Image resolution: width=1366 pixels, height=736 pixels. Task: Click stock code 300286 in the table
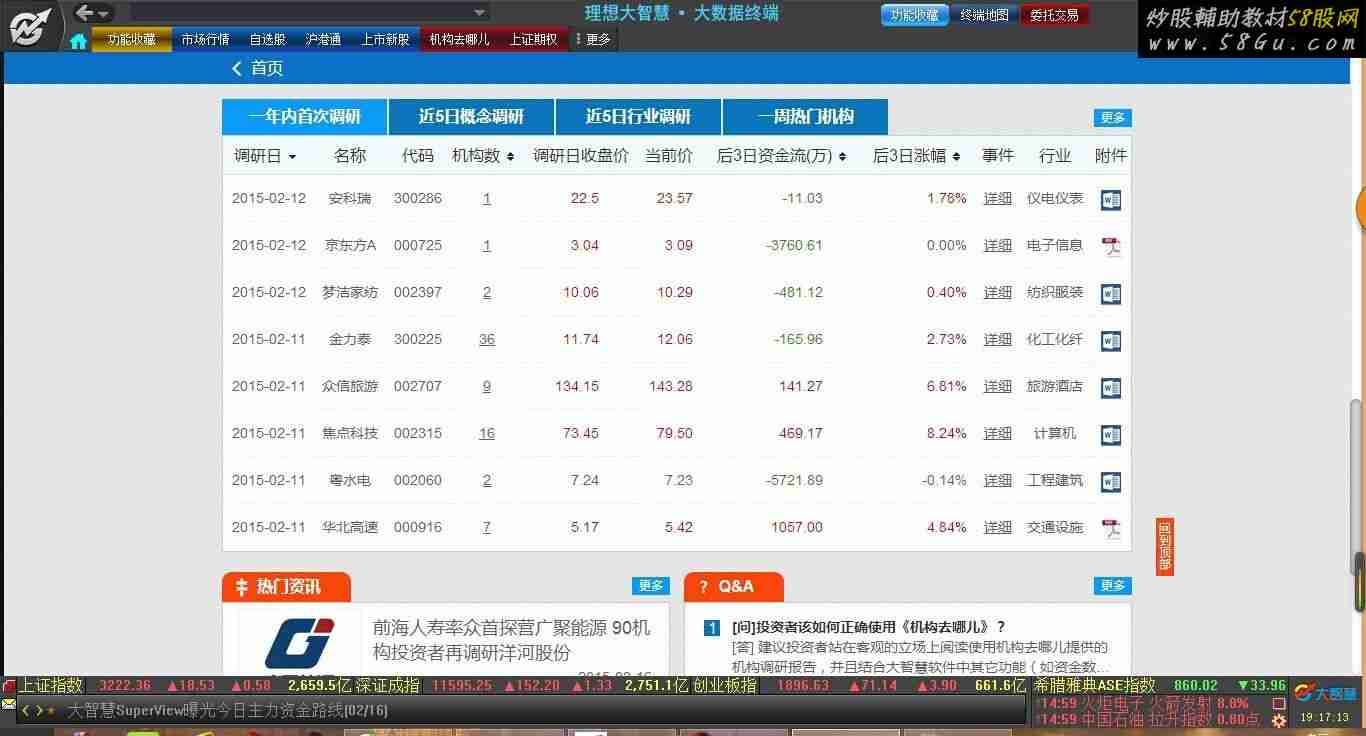(x=418, y=199)
